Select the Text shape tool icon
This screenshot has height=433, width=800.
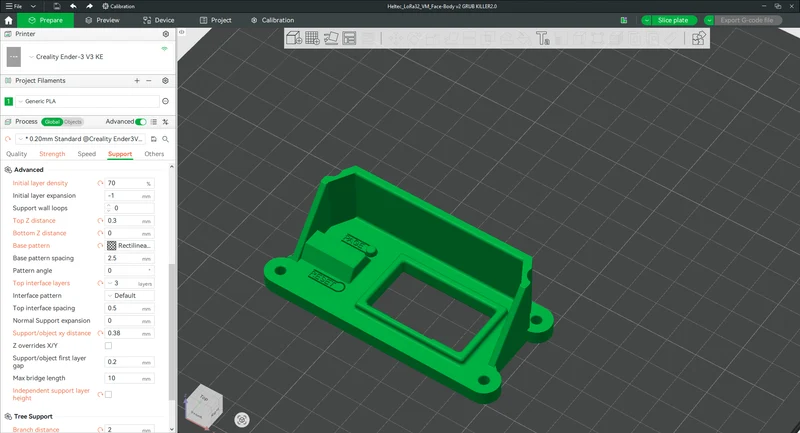[x=542, y=38]
